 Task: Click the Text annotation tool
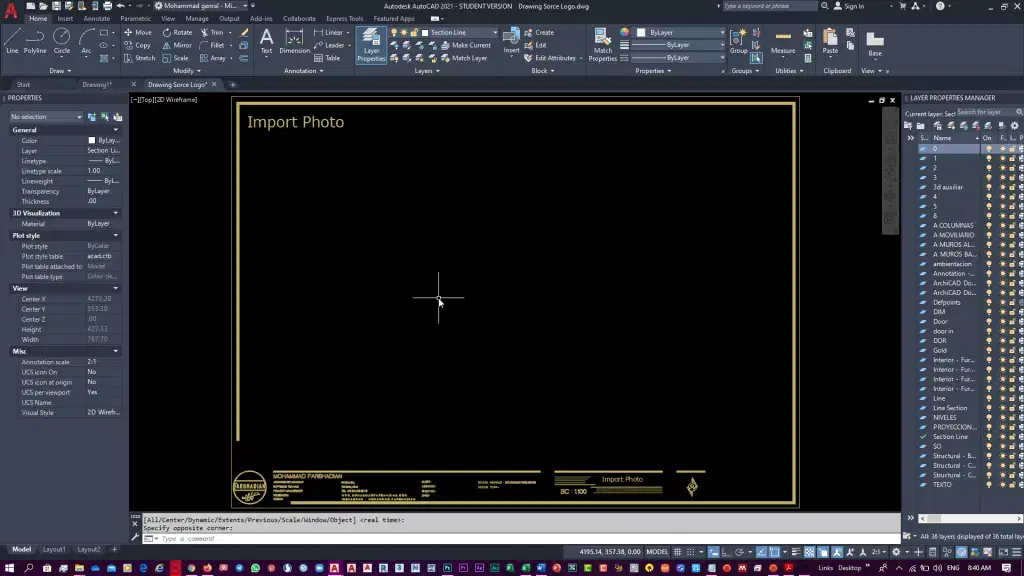[266, 40]
